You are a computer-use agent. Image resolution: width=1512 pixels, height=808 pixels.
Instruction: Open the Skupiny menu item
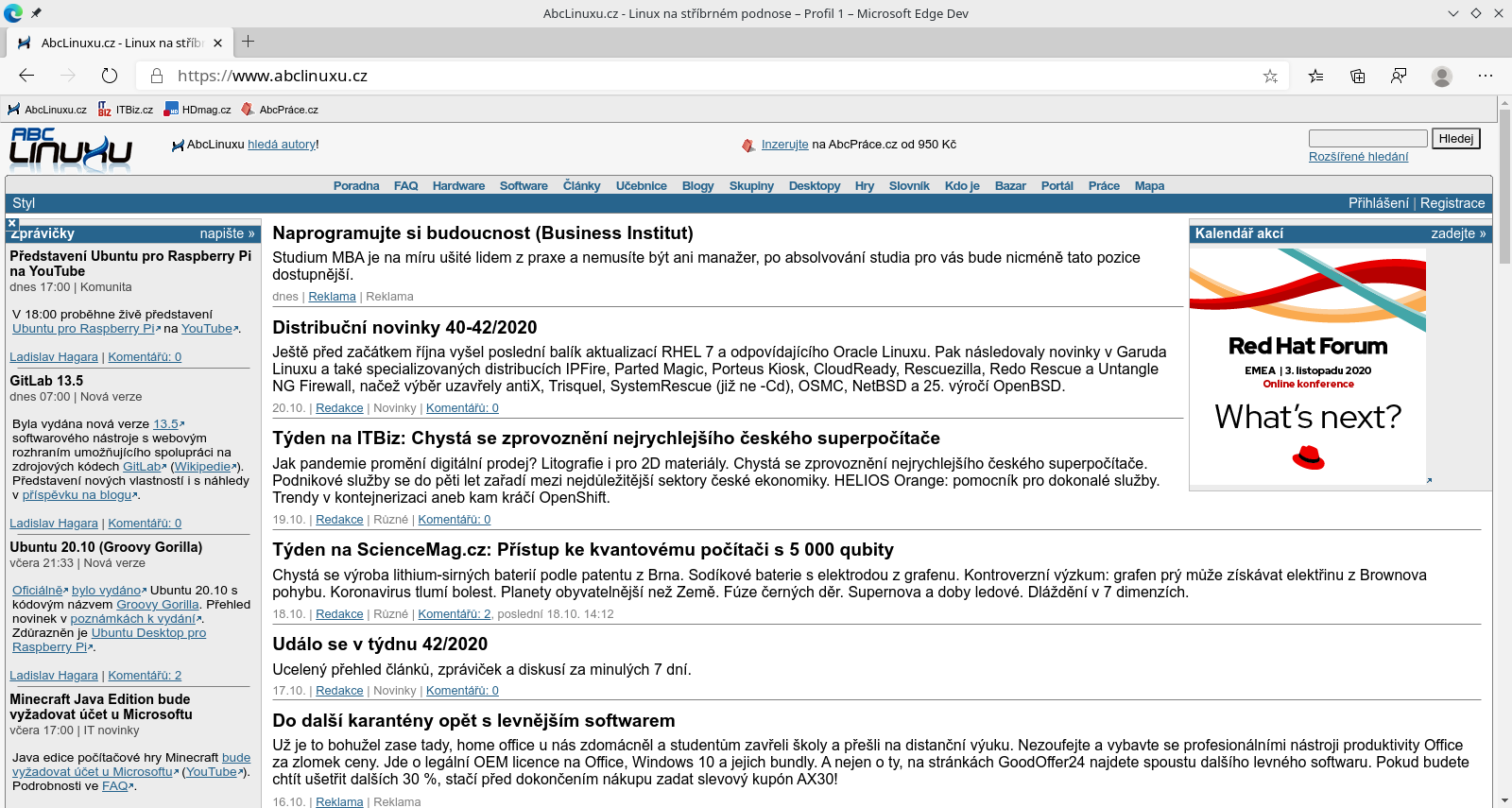click(x=751, y=186)
